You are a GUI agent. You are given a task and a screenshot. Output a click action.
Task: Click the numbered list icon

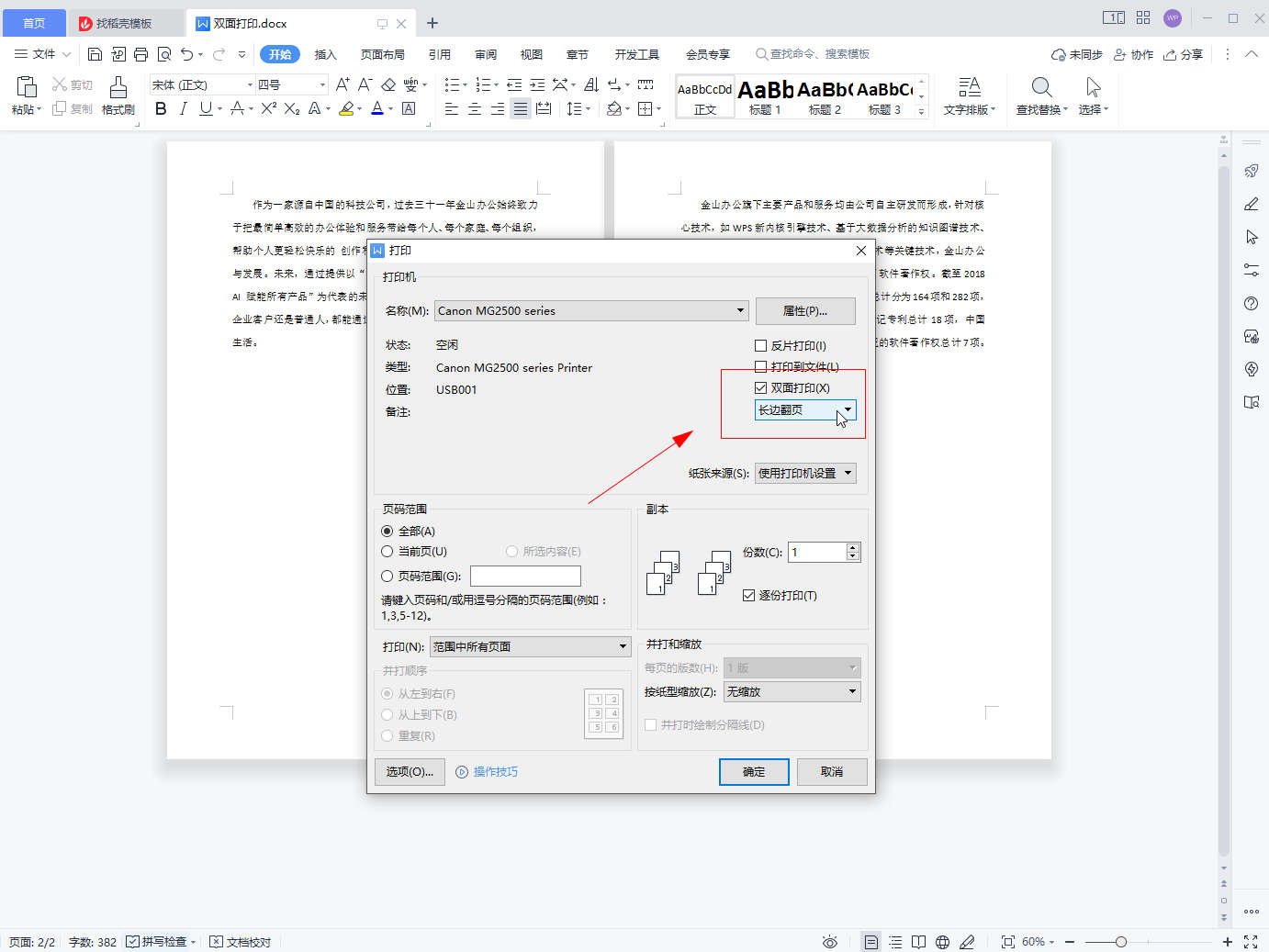point(483,84)
